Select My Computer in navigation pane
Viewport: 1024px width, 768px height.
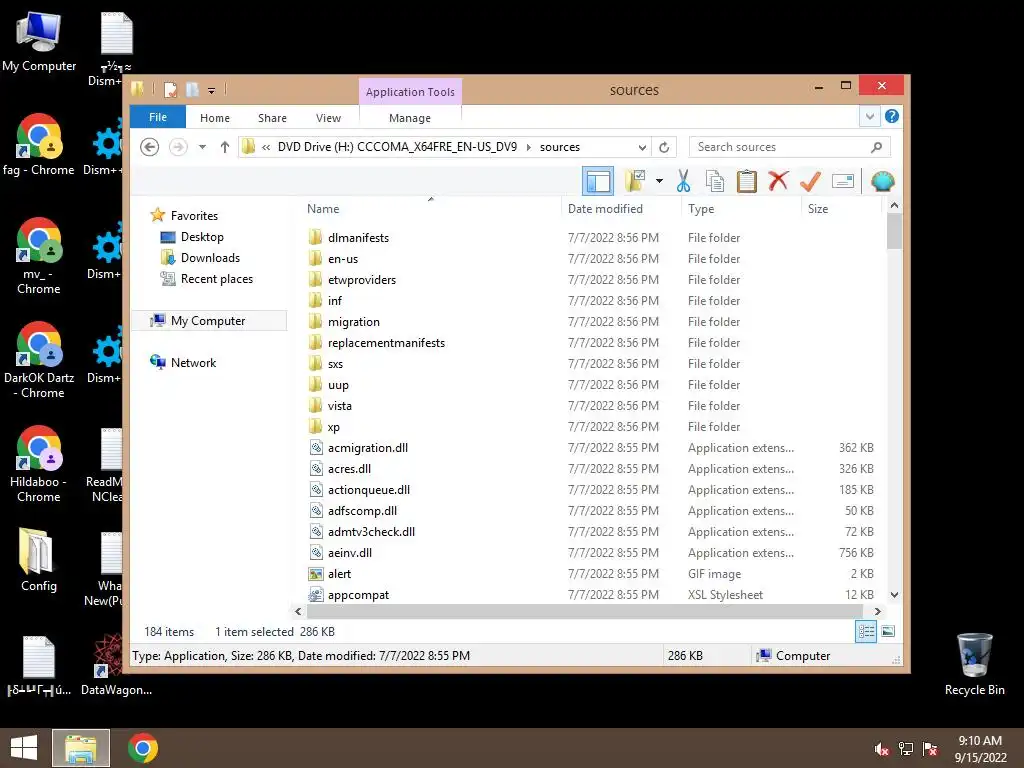209,321
